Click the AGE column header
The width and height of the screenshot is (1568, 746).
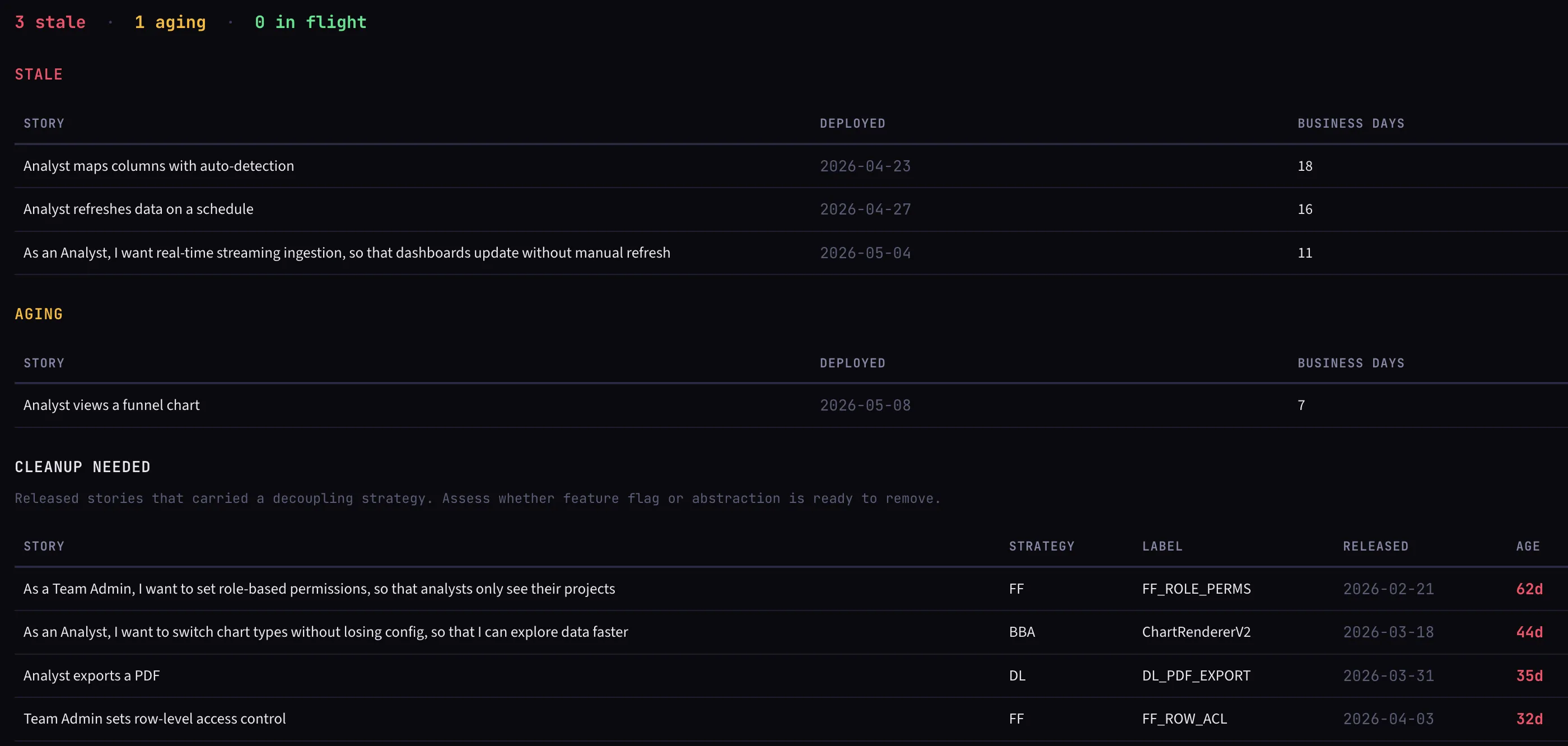(1528, 547)
